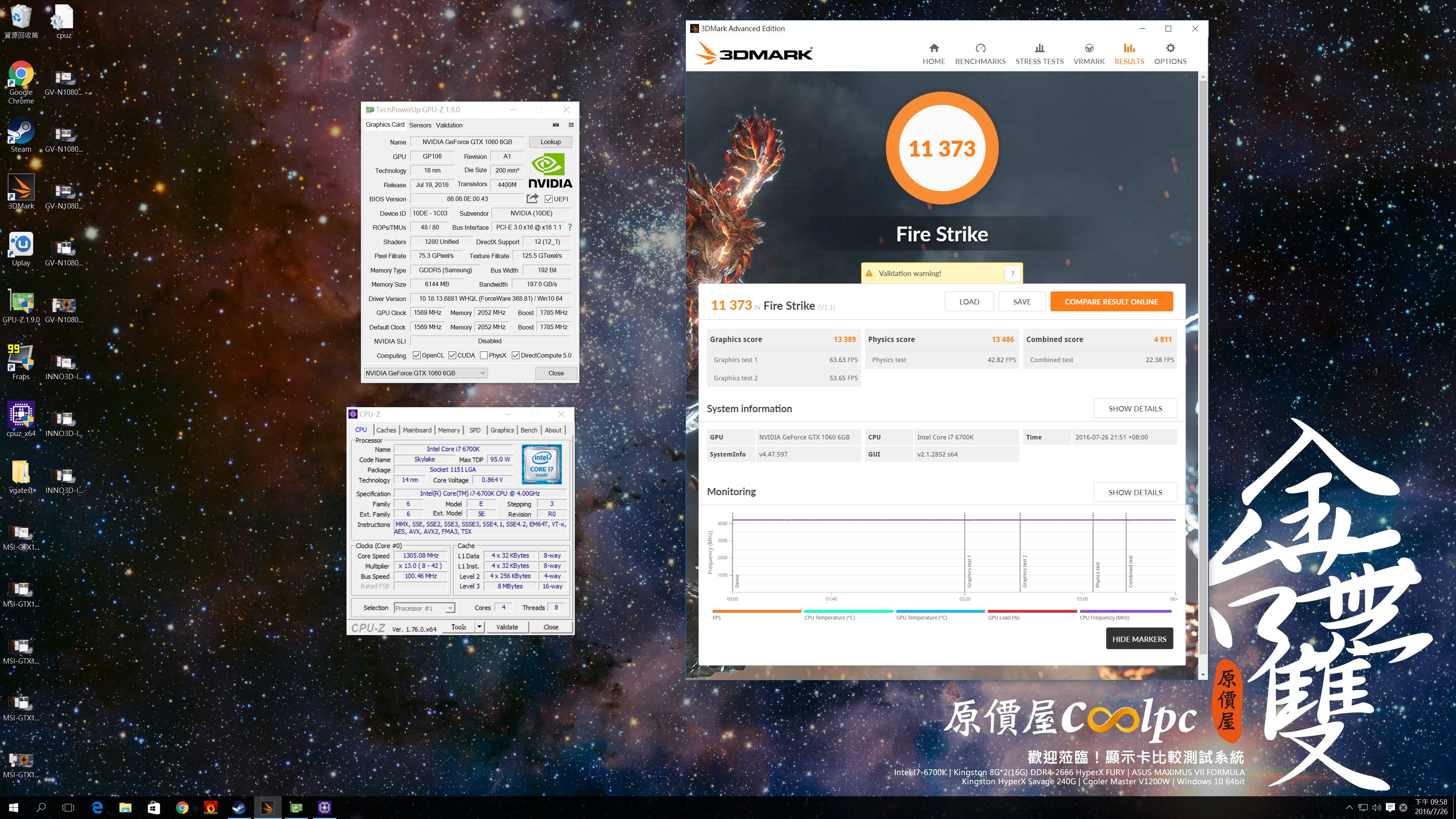Open the Fraps desktop shortcut
Viewport: 1456px width, 819px height.
(x=21, y=363)
